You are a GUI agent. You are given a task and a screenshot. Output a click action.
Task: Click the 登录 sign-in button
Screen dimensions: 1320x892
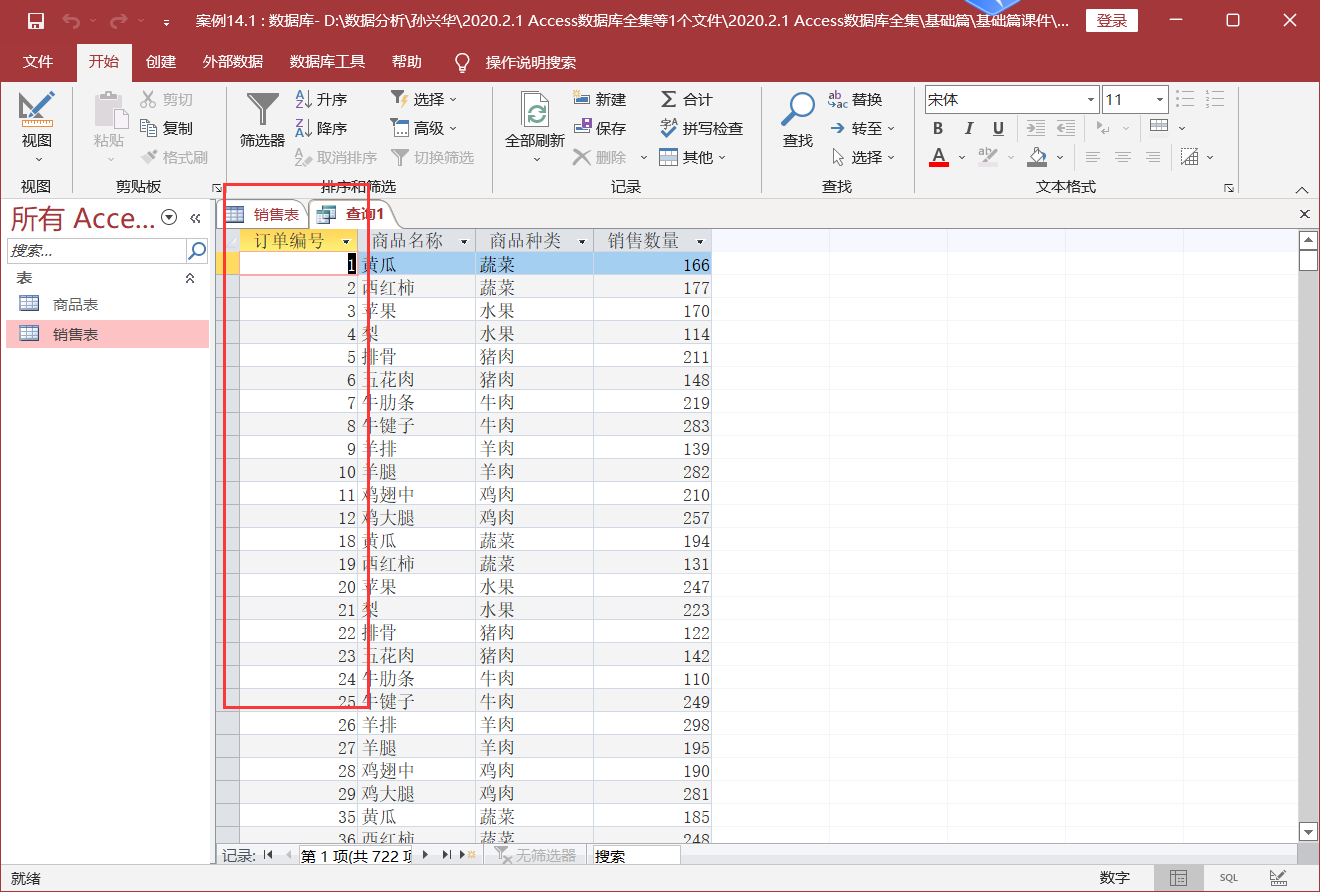coord(1111,21)
